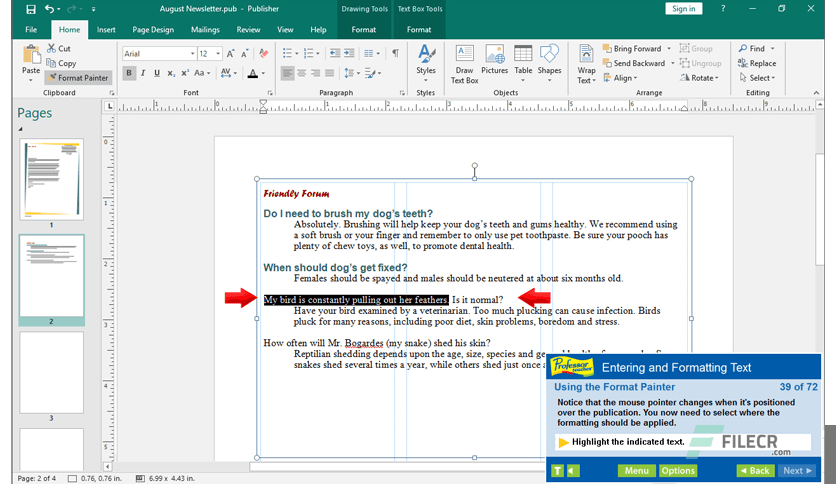Select page 3 thumbnail
The image size is (836, 484).
[52, 373]
